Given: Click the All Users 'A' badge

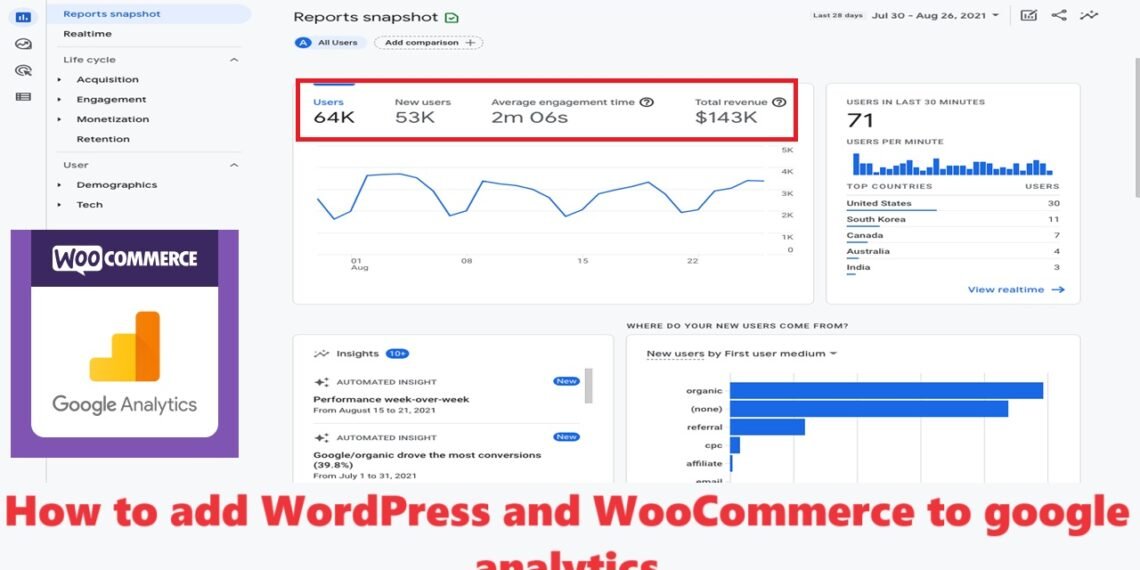Looking at the screenshot, I should (302, 43).
